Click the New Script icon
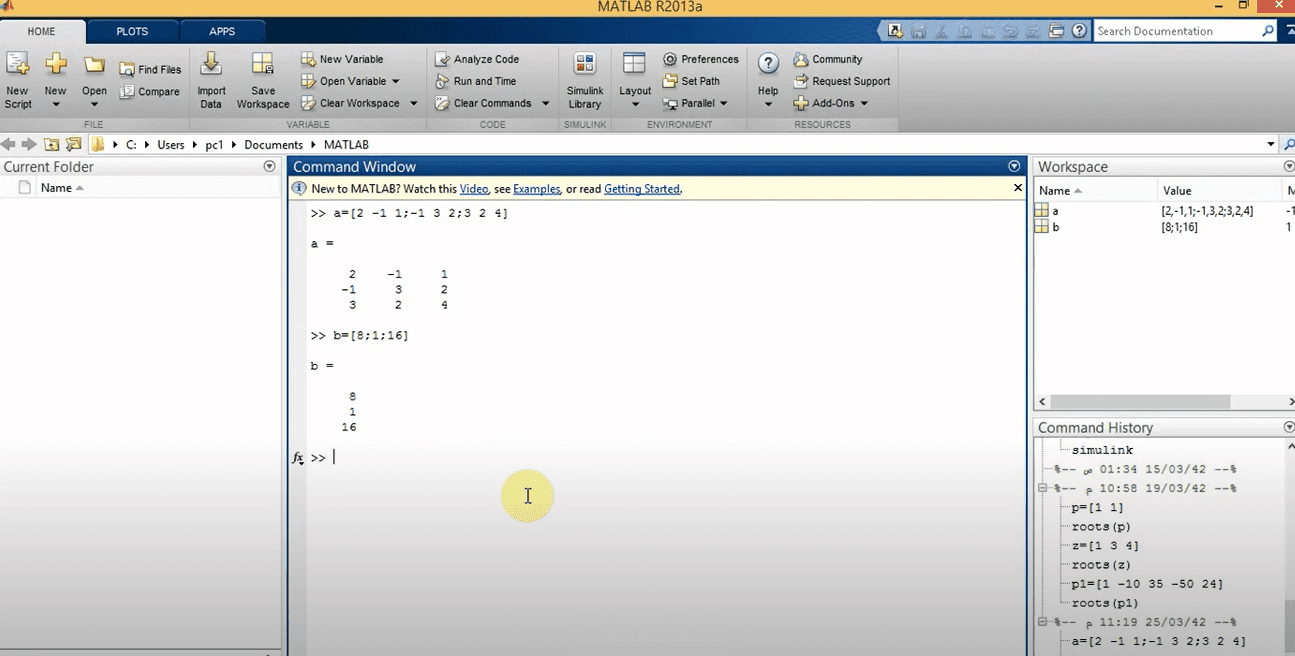 (17, 65)
